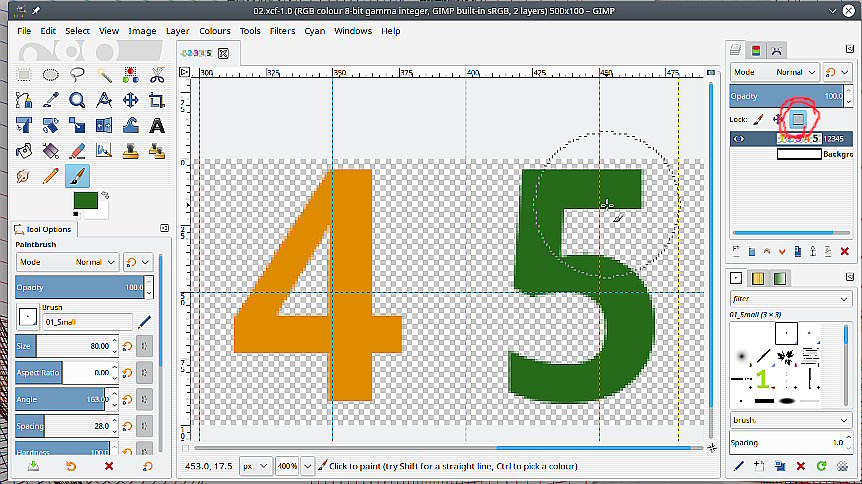Image resolution: width=862 pixels, height=484 pixels.
Task: Open the brush editor pencil in Tool Options
Action: pos(145,322)
